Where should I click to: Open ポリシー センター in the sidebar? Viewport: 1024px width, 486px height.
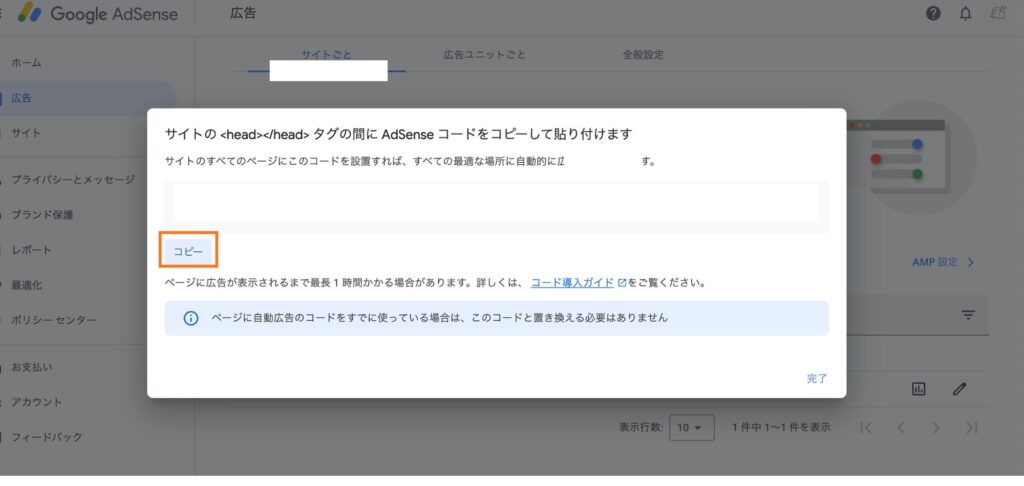tap(54, 321)
